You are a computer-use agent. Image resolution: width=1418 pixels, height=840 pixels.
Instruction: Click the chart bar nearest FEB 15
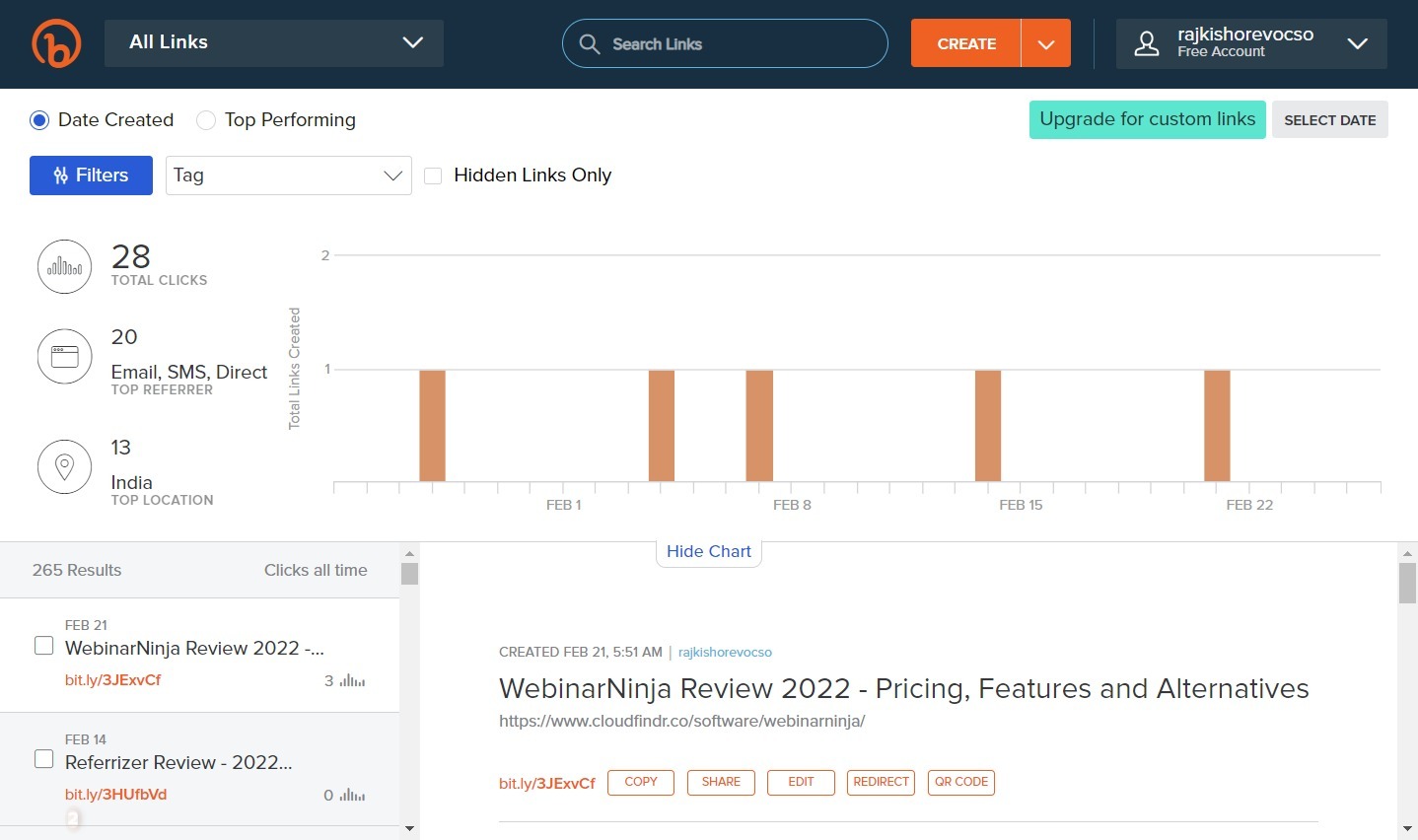988,426
